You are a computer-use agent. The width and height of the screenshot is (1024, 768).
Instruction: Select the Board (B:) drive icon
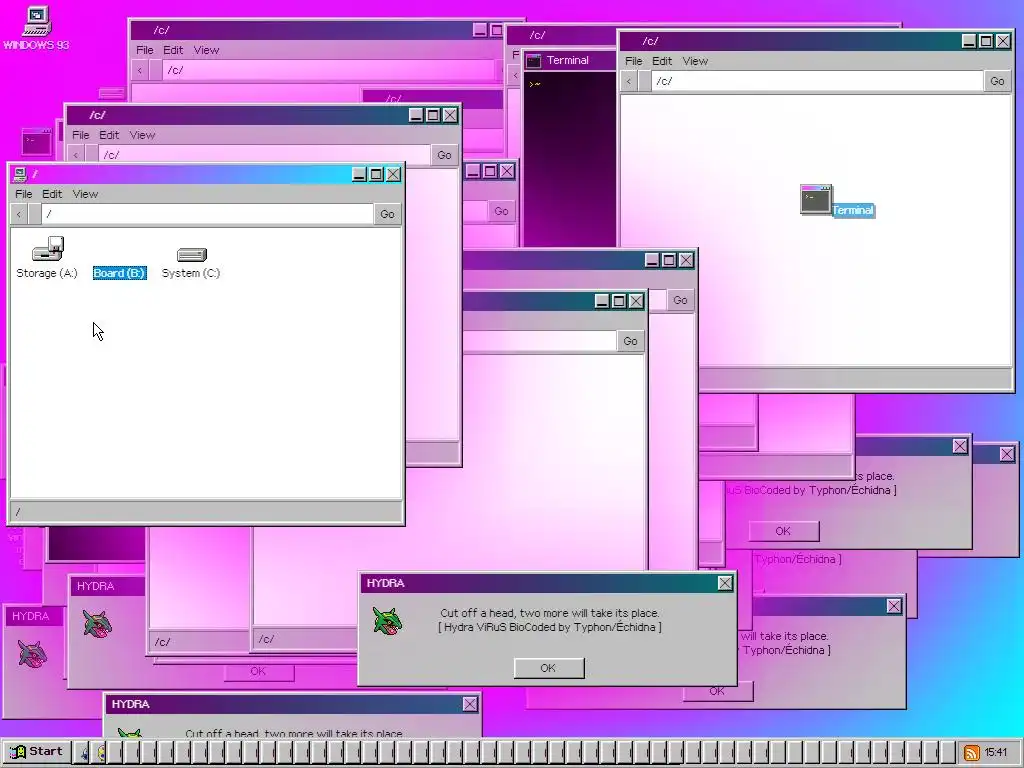tap(120, 272)
